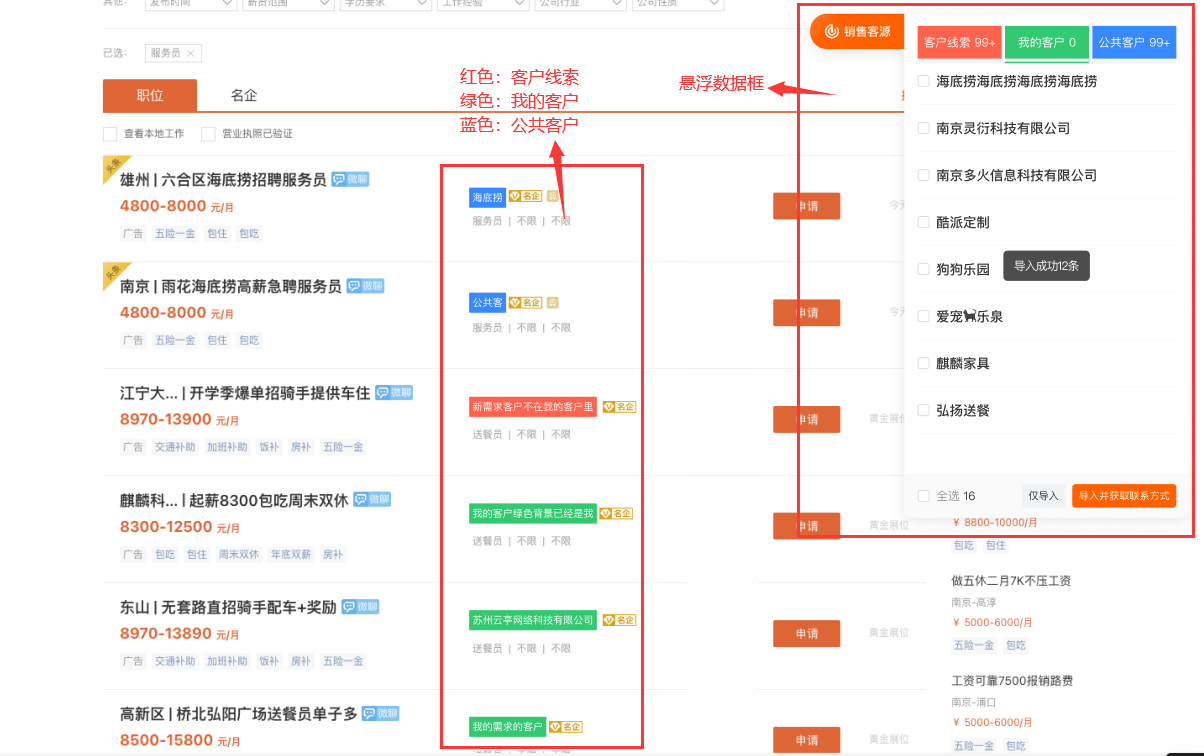Image resolution: width=1204 pixels, height=756 pixels.
Task: Open 微聊 chat for 麒麟科 job listing
Action: pos(372,500)
